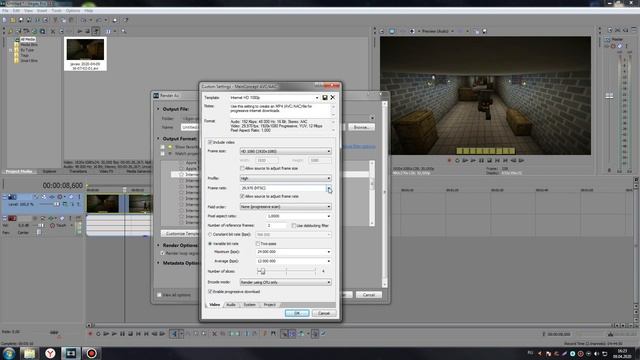Click the Media views icon in Project Media toolbar
Image resolution: width=640 pixels, height=360 pixels.
click(x=109, y=31)
